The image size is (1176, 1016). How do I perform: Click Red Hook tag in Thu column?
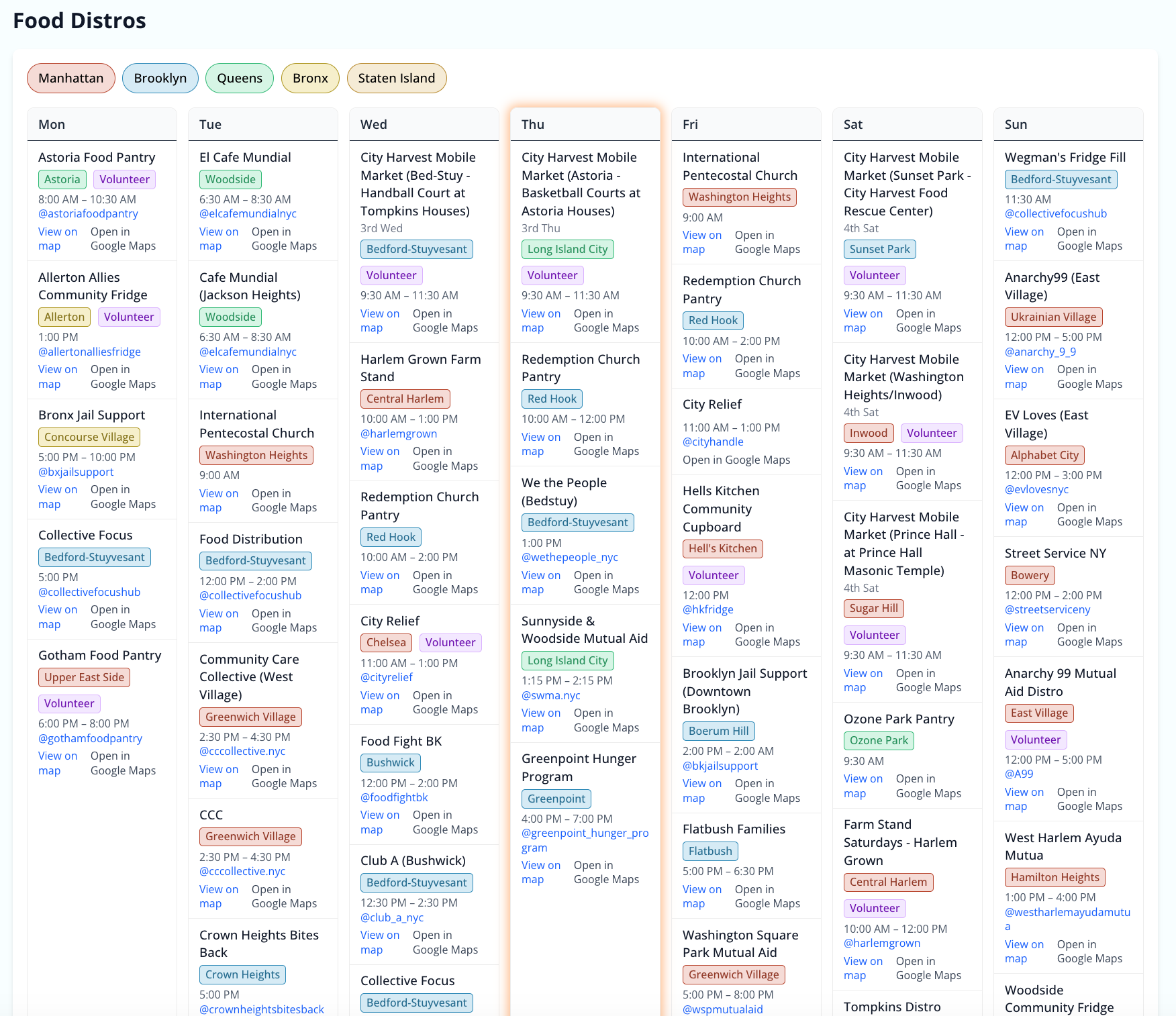(552, 399)
